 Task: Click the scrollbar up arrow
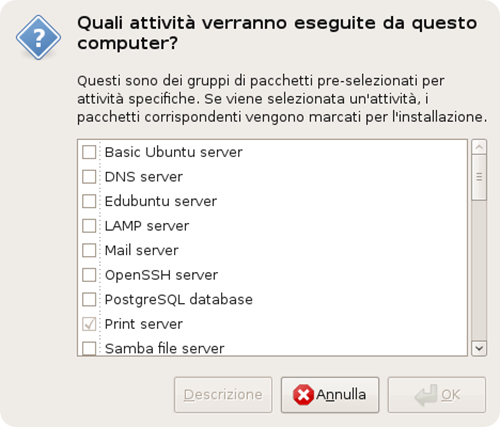point(479,147)
